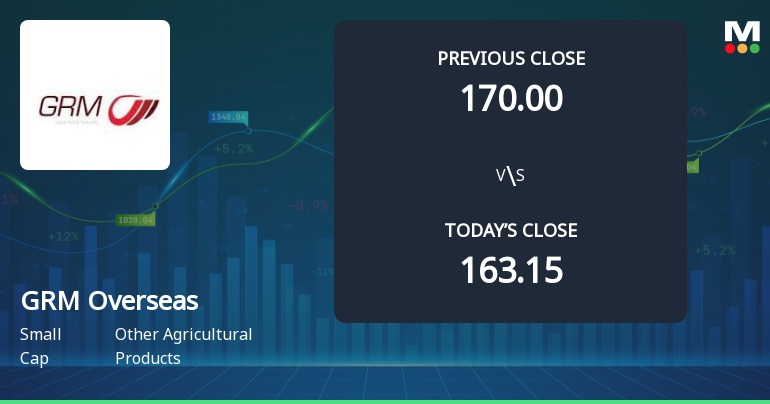This screenshot has width=770, height=404.
Task: Select the GRM Overseas company title
Action: 109,301
